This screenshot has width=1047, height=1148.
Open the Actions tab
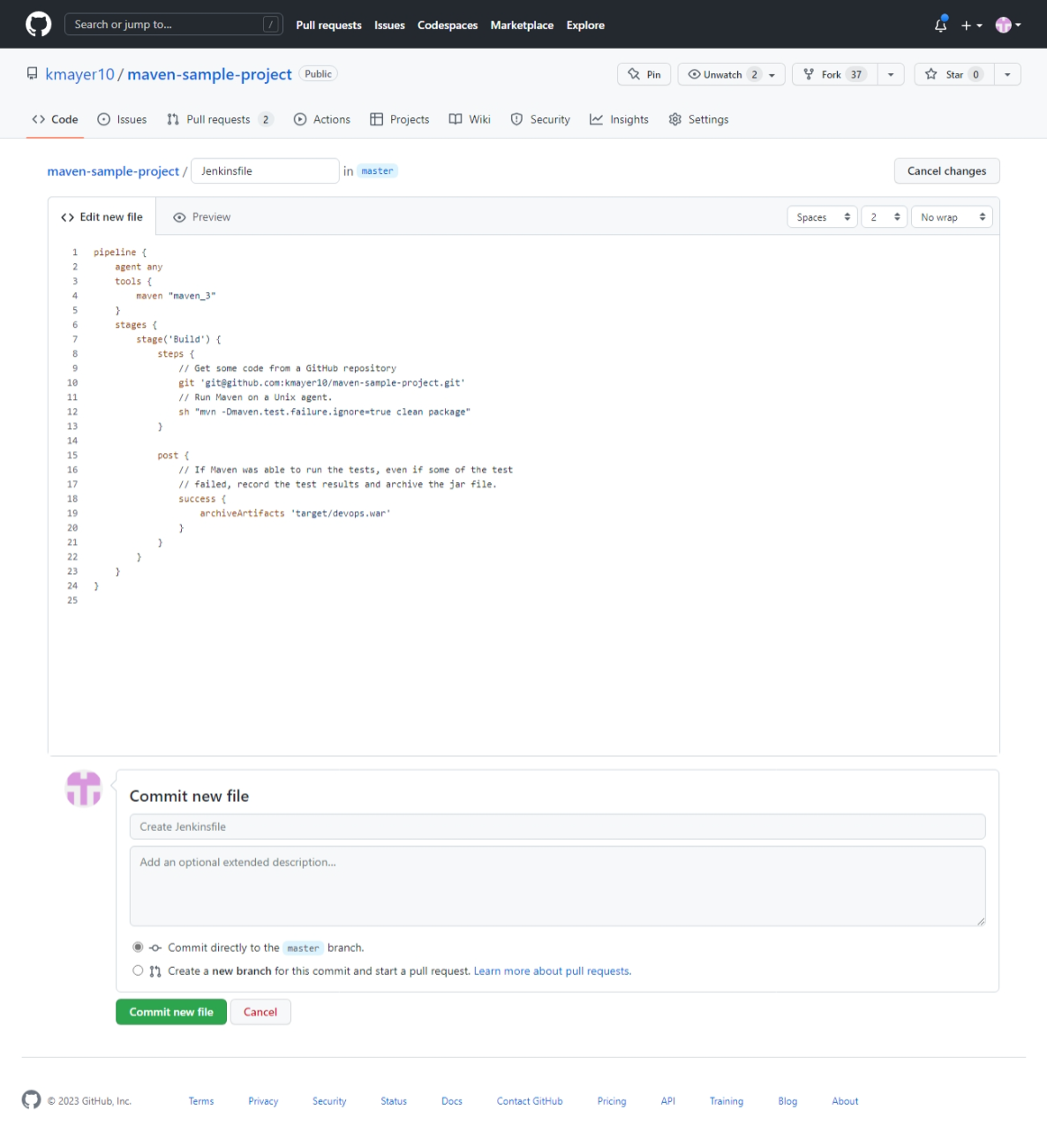tap(322, 119)
